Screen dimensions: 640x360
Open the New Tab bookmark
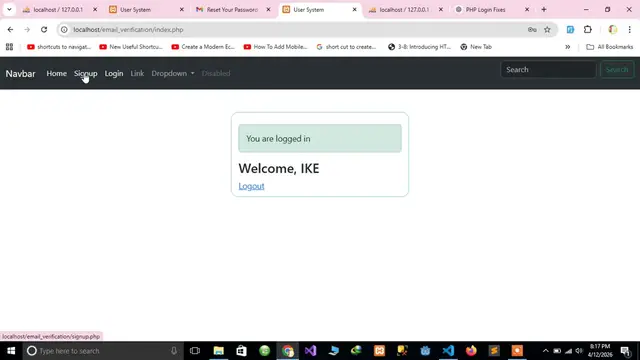476,47
